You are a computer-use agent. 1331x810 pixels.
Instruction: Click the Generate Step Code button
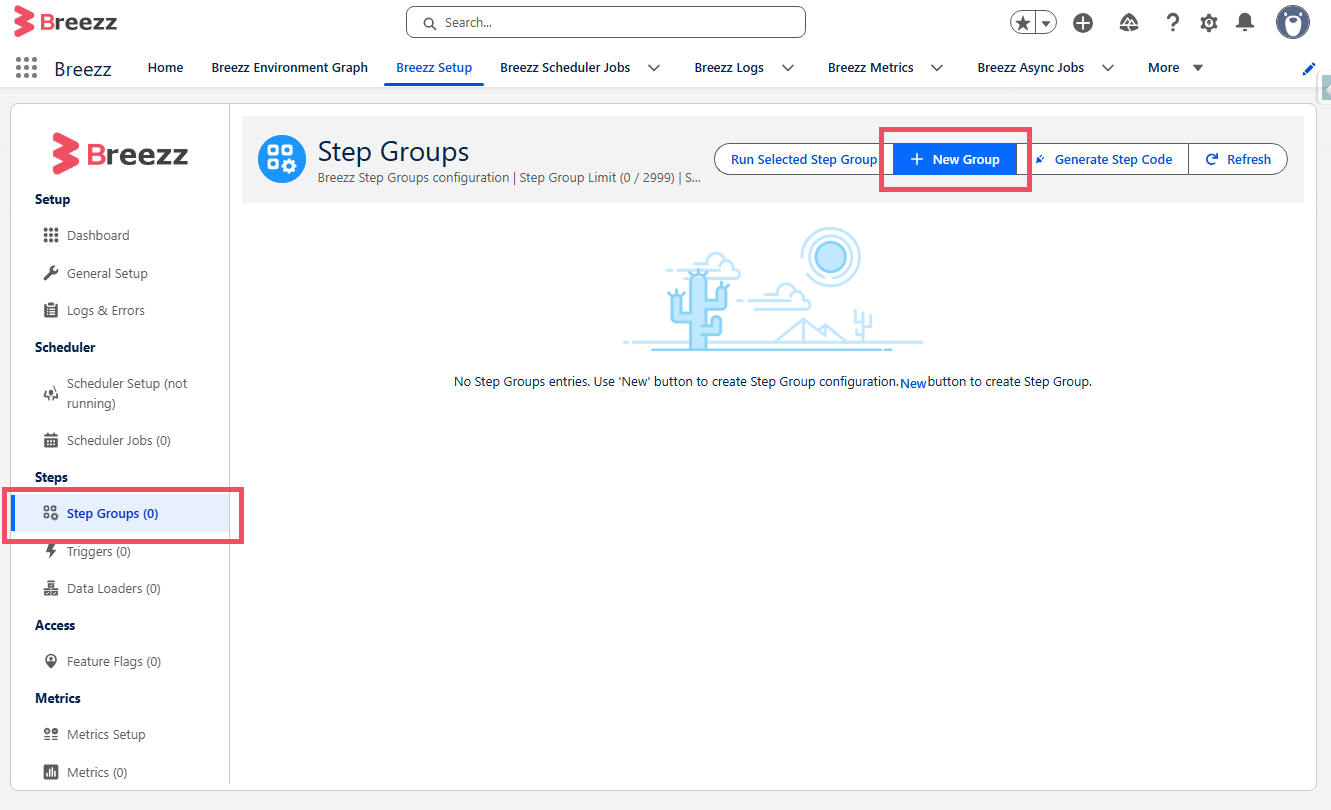pyautogui.click(x=1102, y=159)
